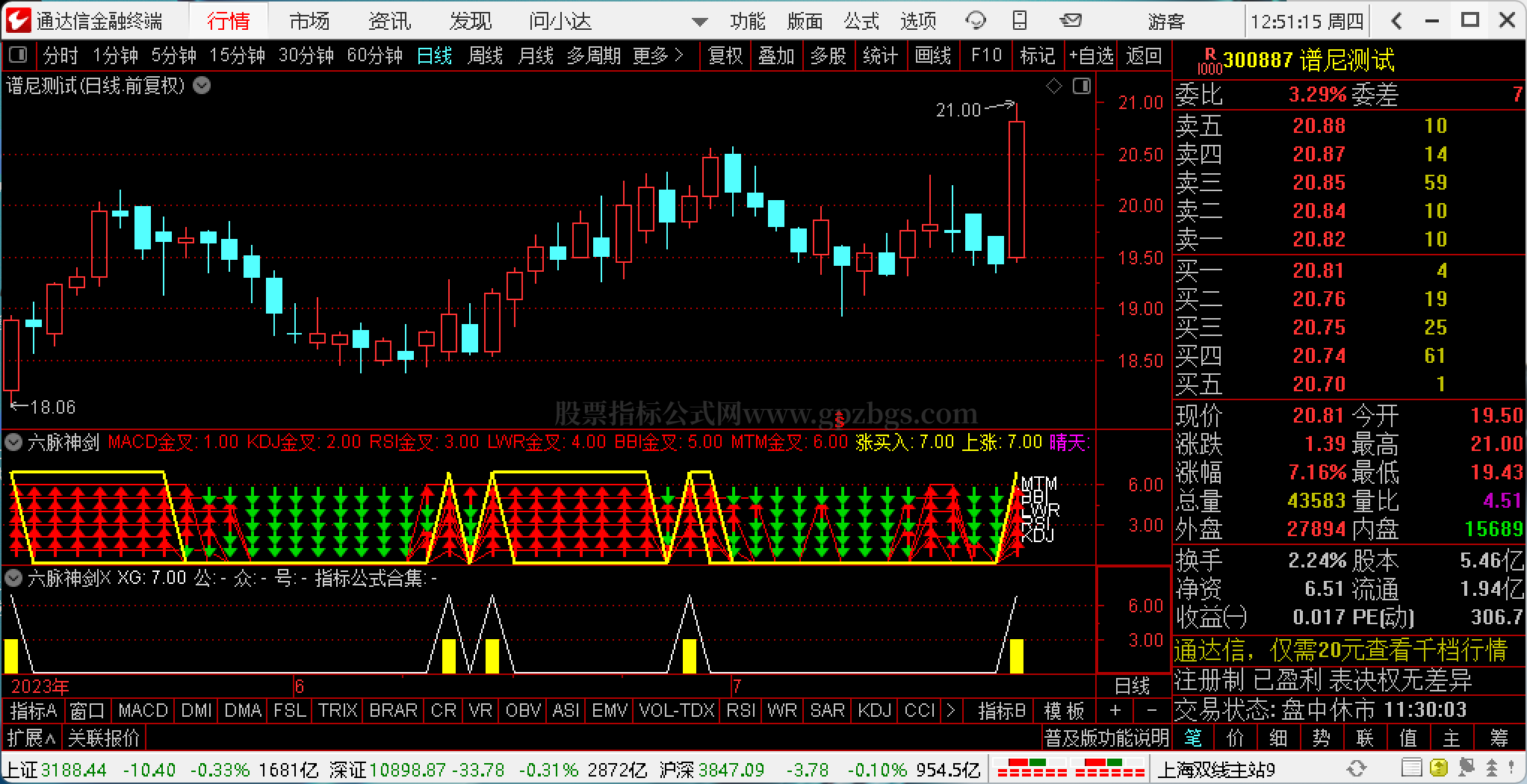
Task: Click the 画线 drawing tool button
Action: pos(933,55)
